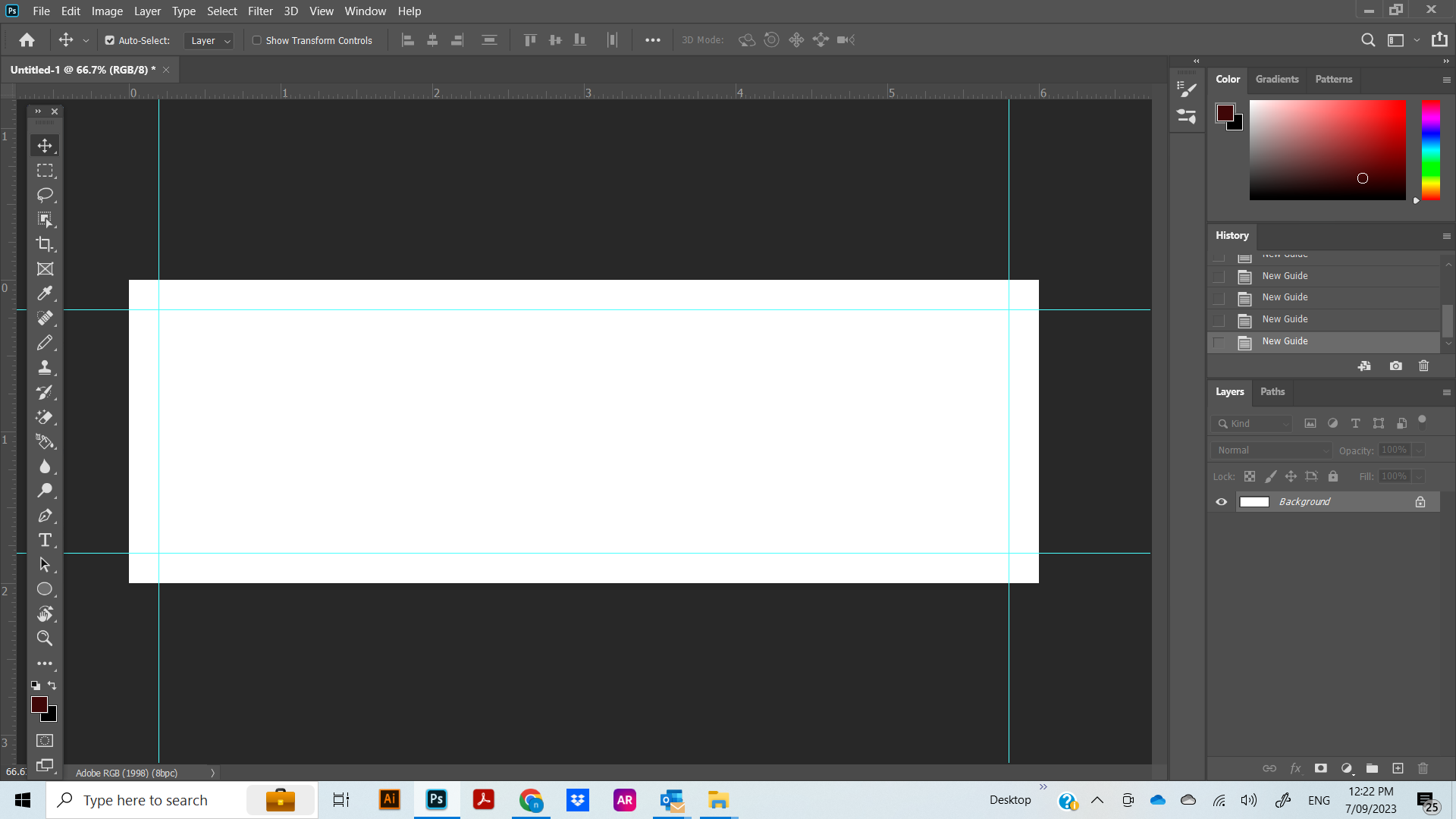This screenshot has width=1456, height=819.
Task: Add layer mask in Layers panel
Action: [x=1320, y=768]
